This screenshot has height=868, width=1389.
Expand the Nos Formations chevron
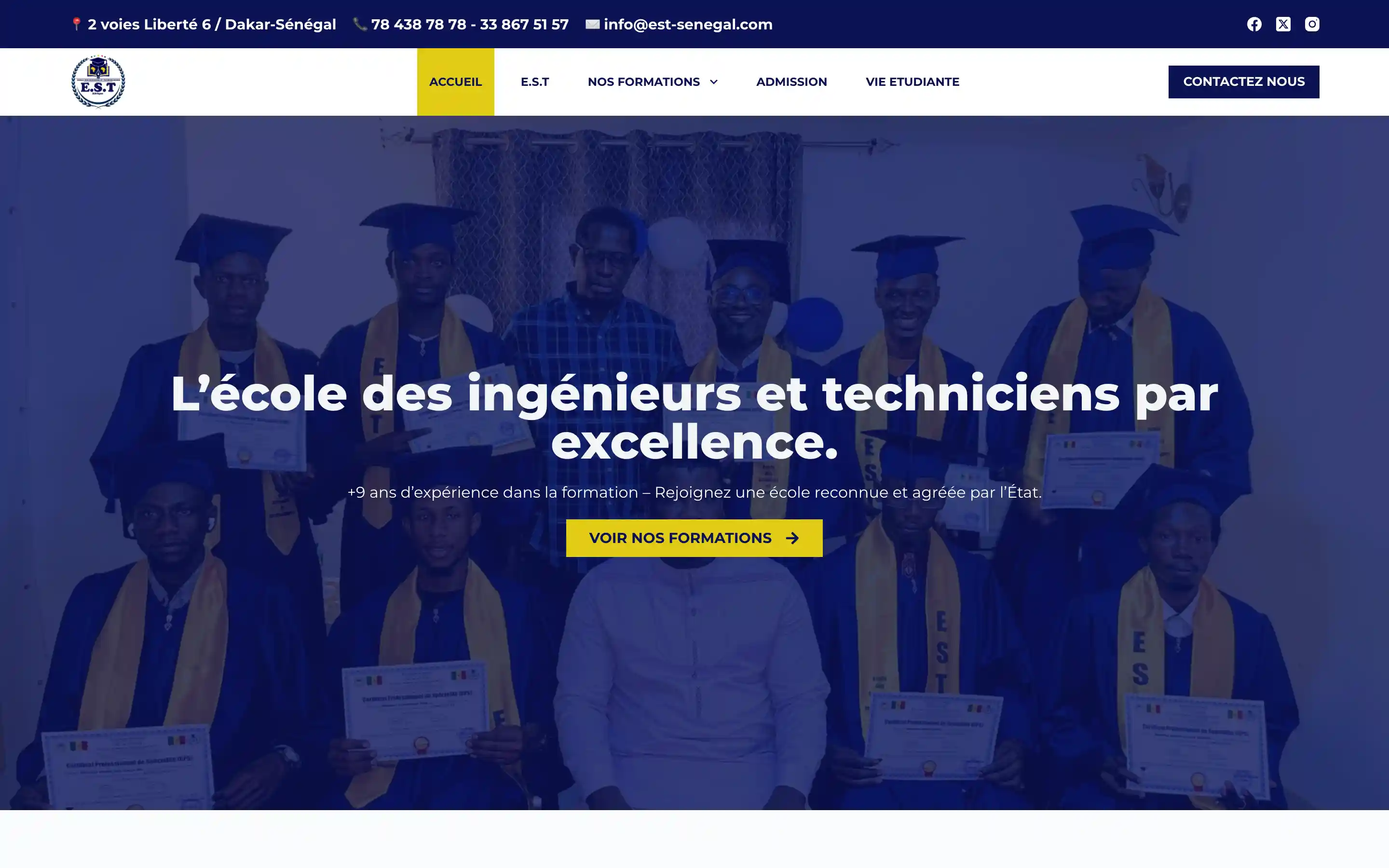point(713,82)
